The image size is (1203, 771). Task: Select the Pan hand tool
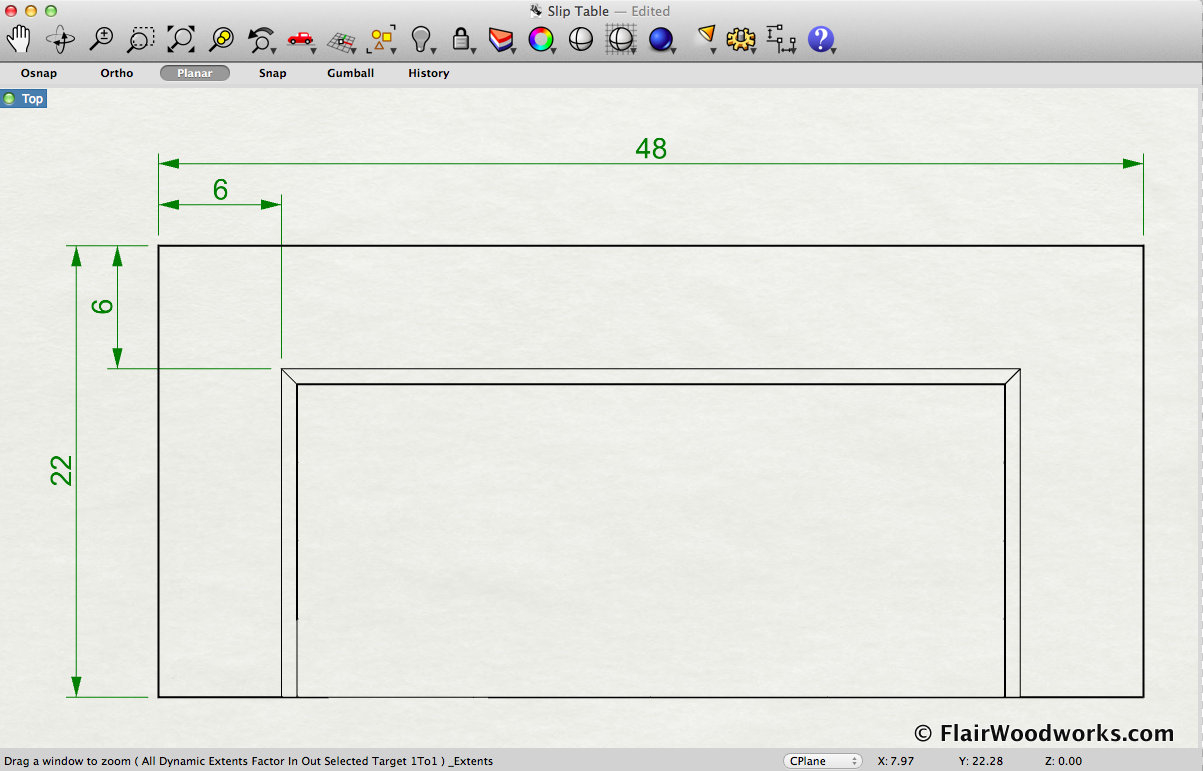click(18, 39)
